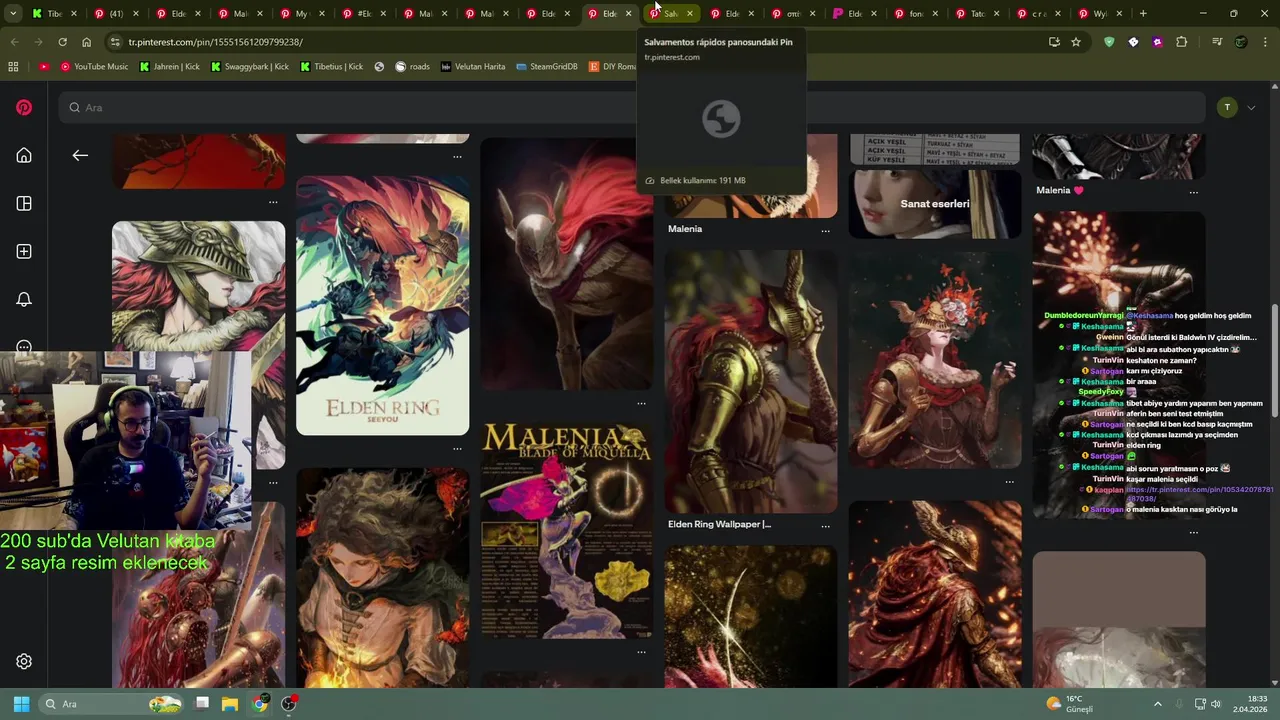Open Tibetius | Kick bookmark
Screen dimensions: 1280x720
coord(331,66)
